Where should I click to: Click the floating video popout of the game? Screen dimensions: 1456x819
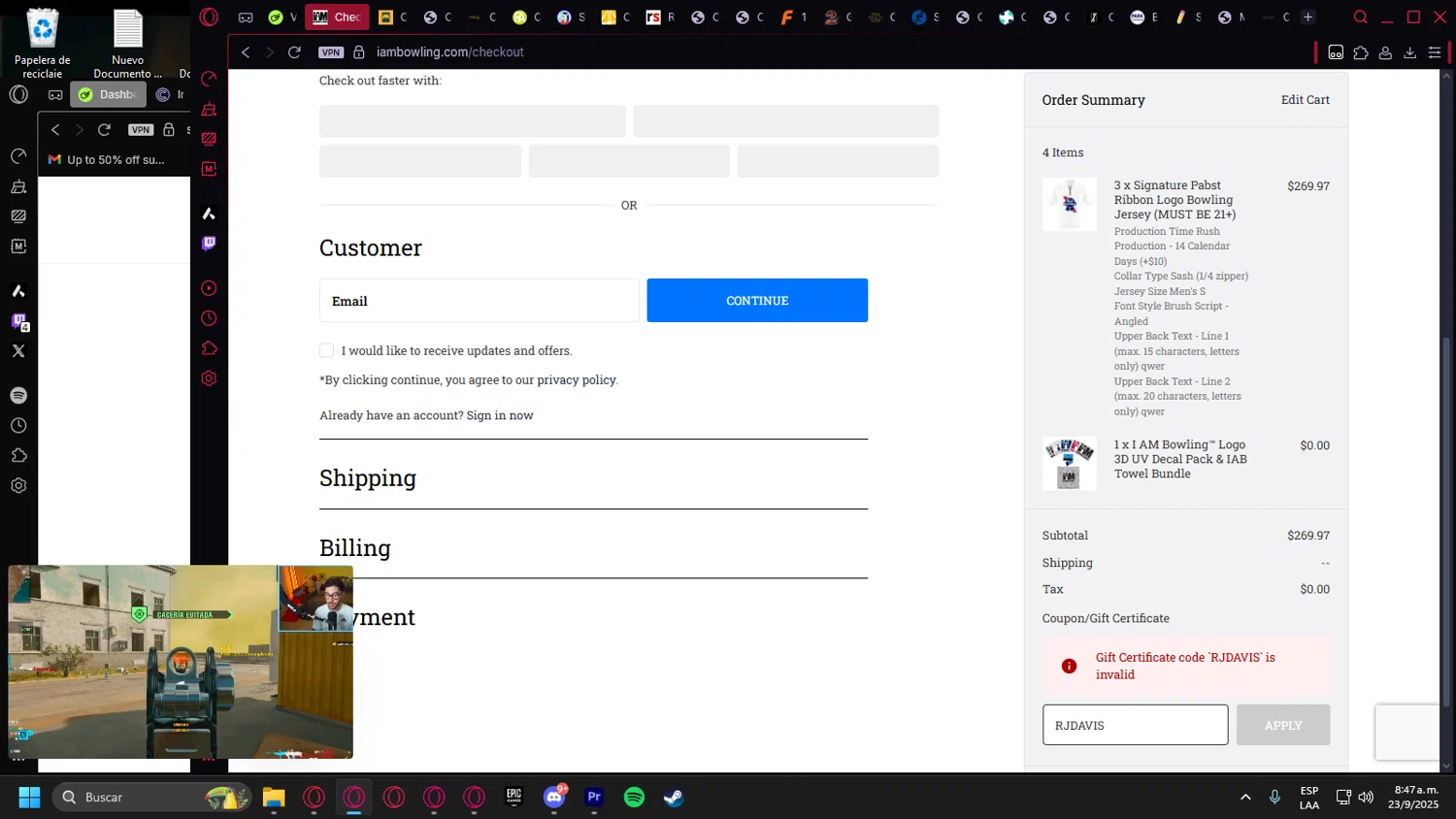tap(181, 662)
